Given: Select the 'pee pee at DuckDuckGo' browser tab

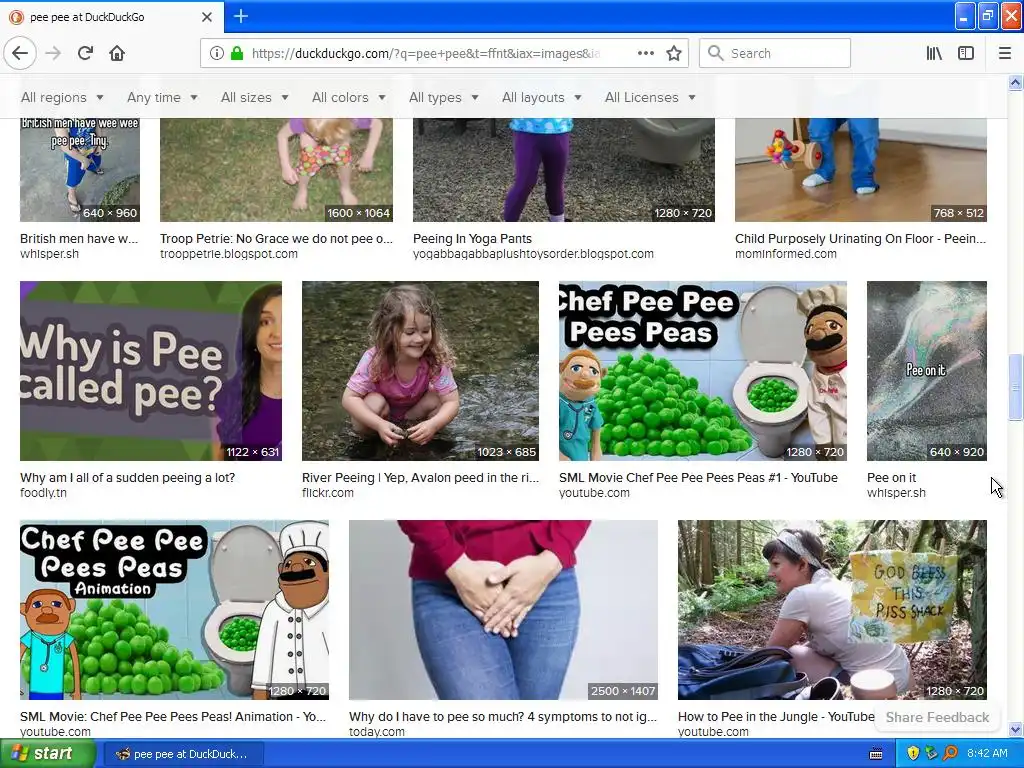Looking at the screenshot, I should pyautogui.click(x=111, y=17).
